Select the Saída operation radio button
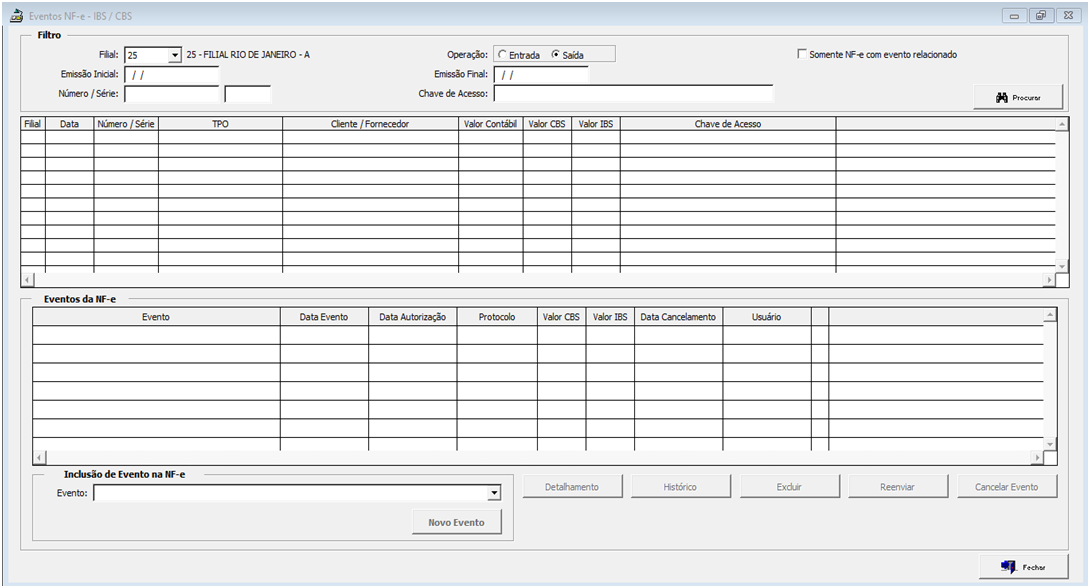 pos(557,55)
